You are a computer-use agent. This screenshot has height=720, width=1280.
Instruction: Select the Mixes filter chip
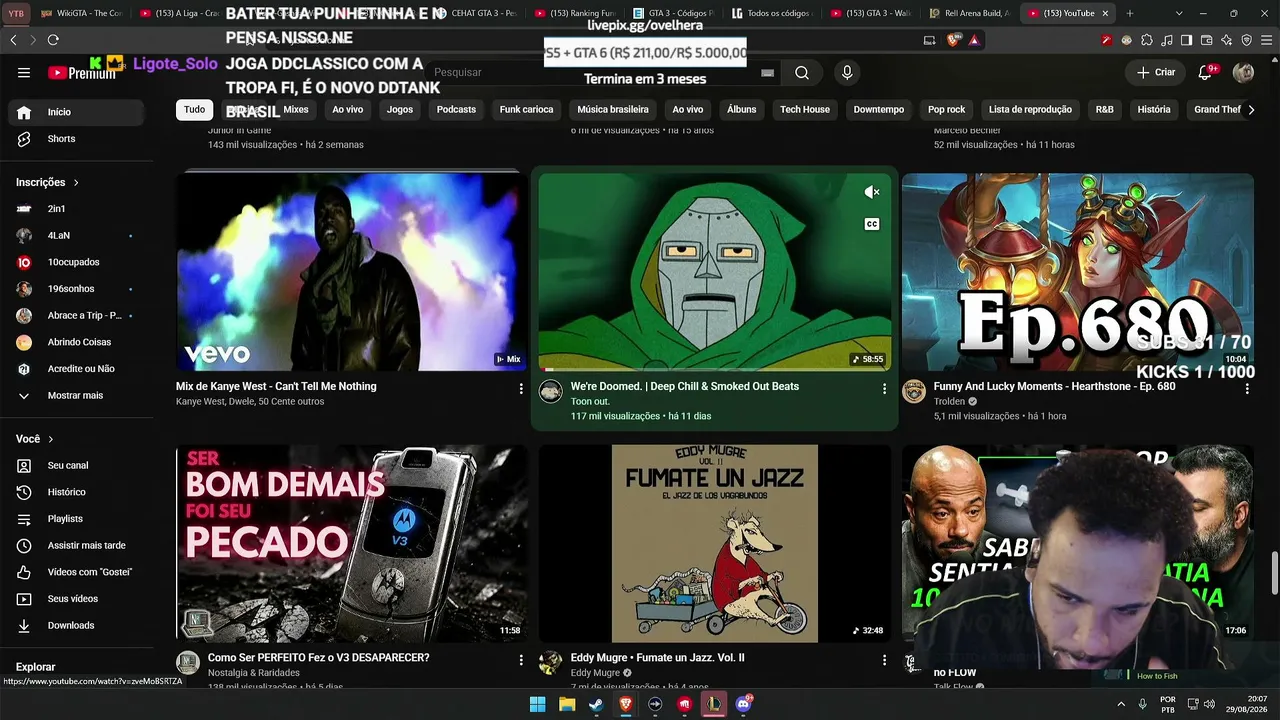[x=295, y=110]
